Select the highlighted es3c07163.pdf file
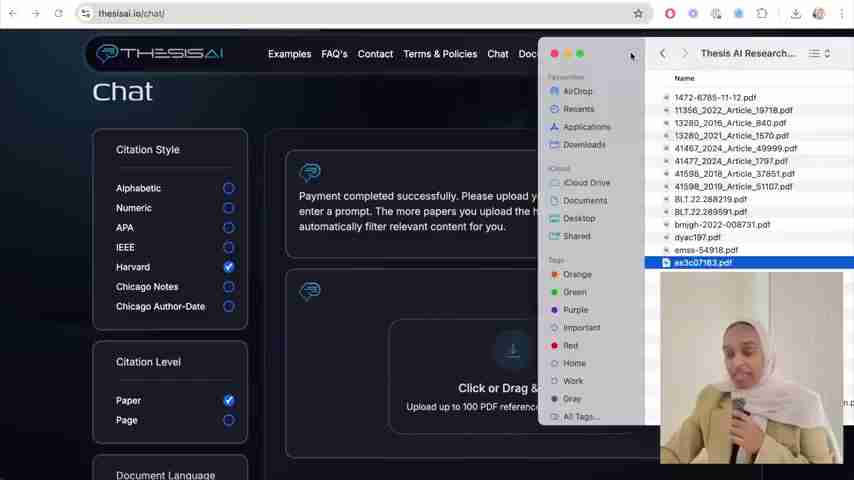This screenshot has width=854, height=480. [703, 263]
